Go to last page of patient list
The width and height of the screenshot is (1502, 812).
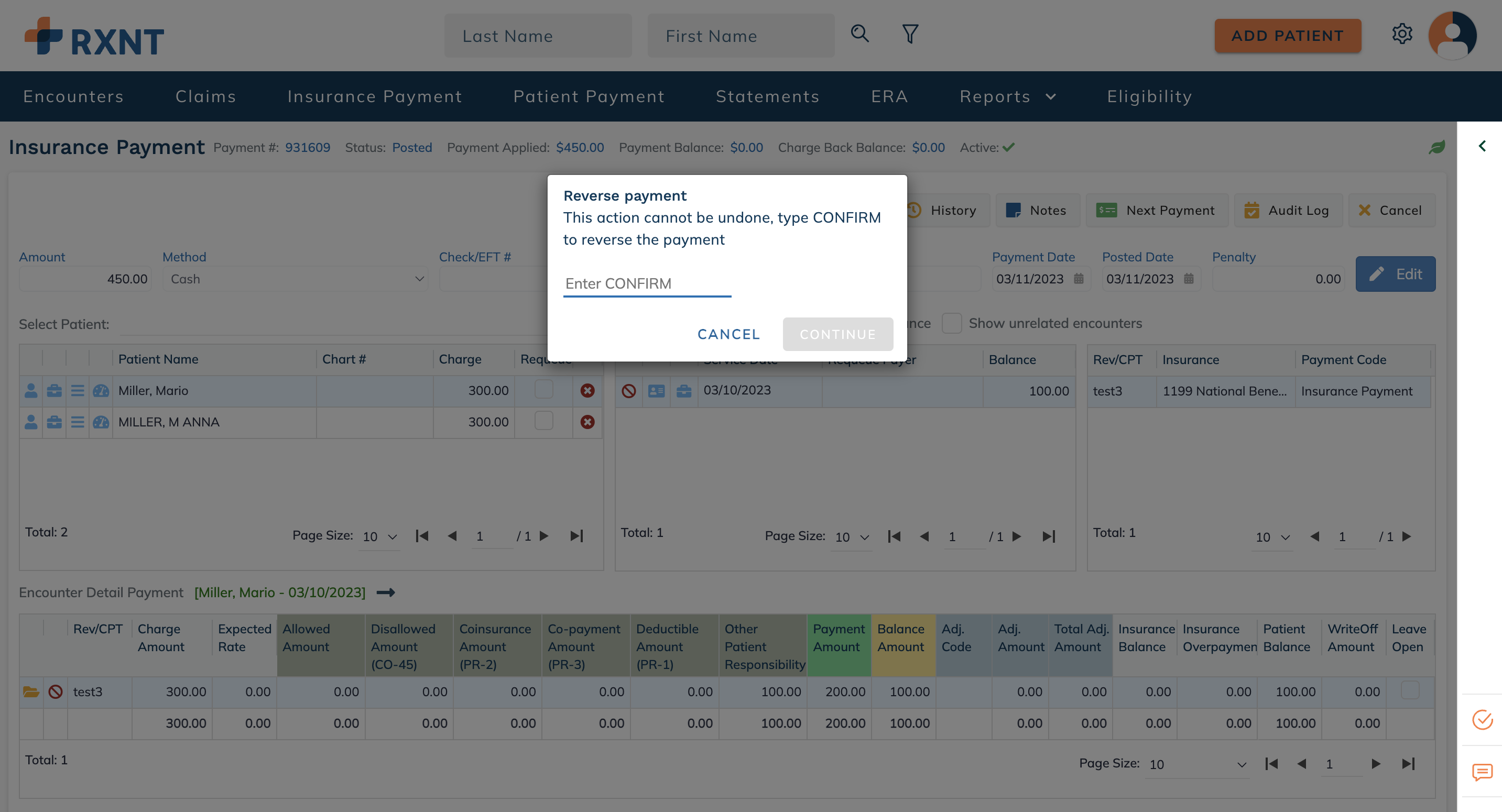(576, 536)
